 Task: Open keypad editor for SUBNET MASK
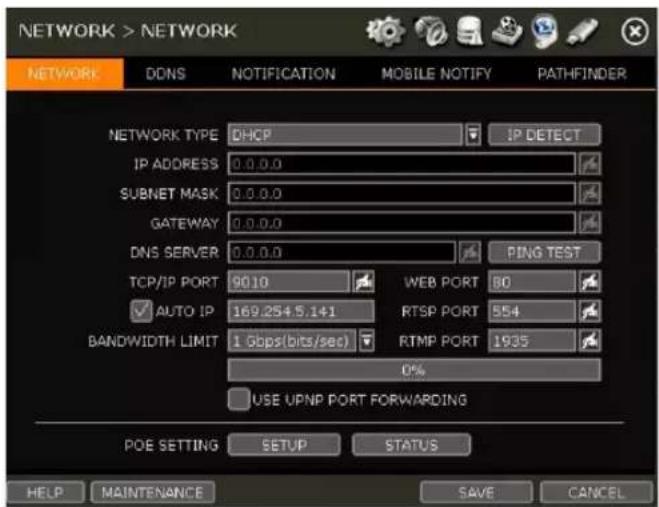pos(590,193)
